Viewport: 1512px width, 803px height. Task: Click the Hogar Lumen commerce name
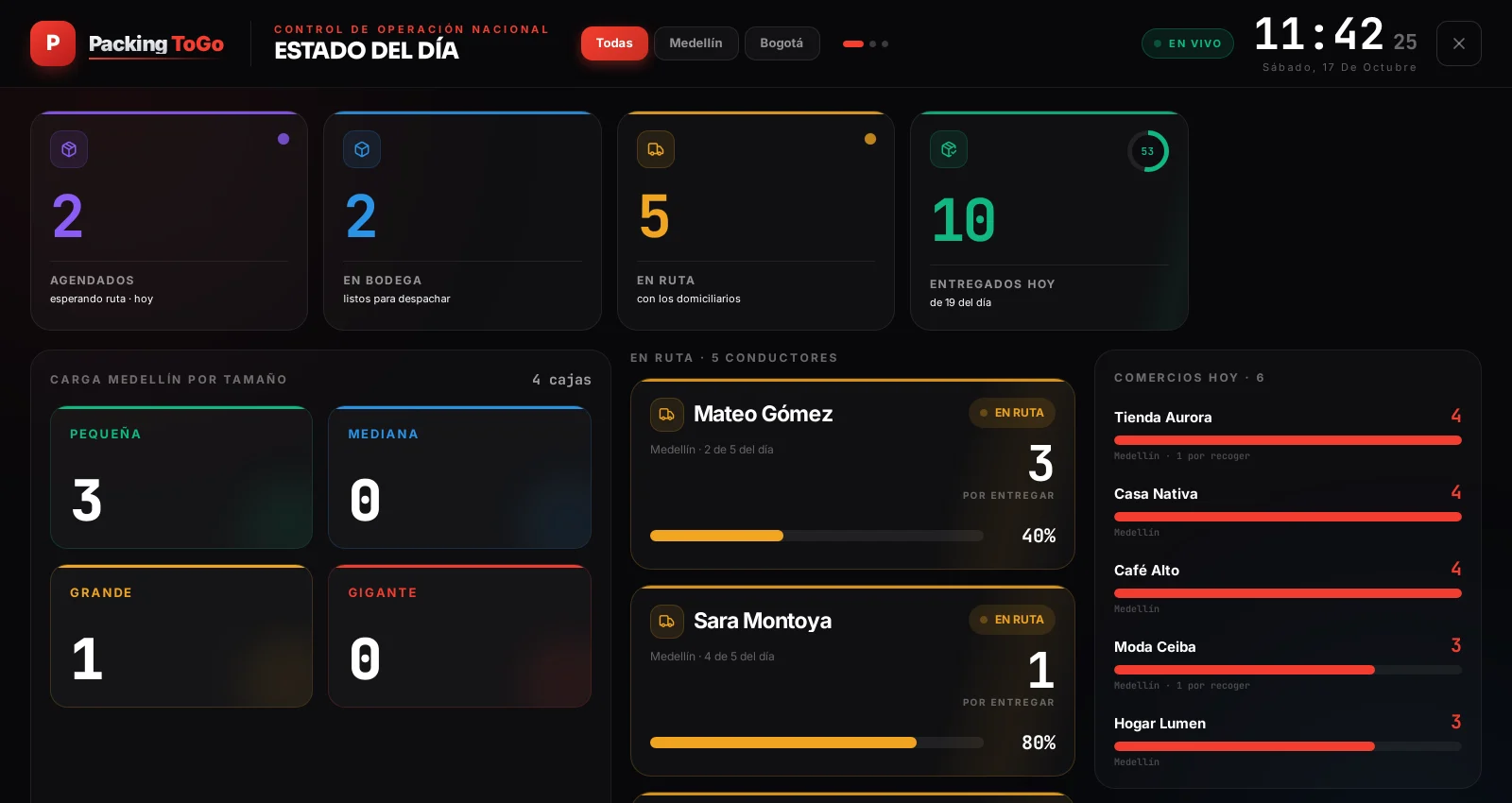tap(1160, 724)
